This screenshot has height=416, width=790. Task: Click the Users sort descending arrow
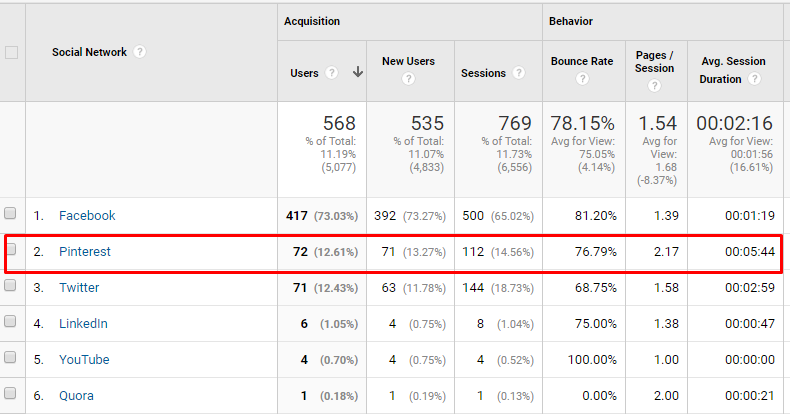click(358, 73)
